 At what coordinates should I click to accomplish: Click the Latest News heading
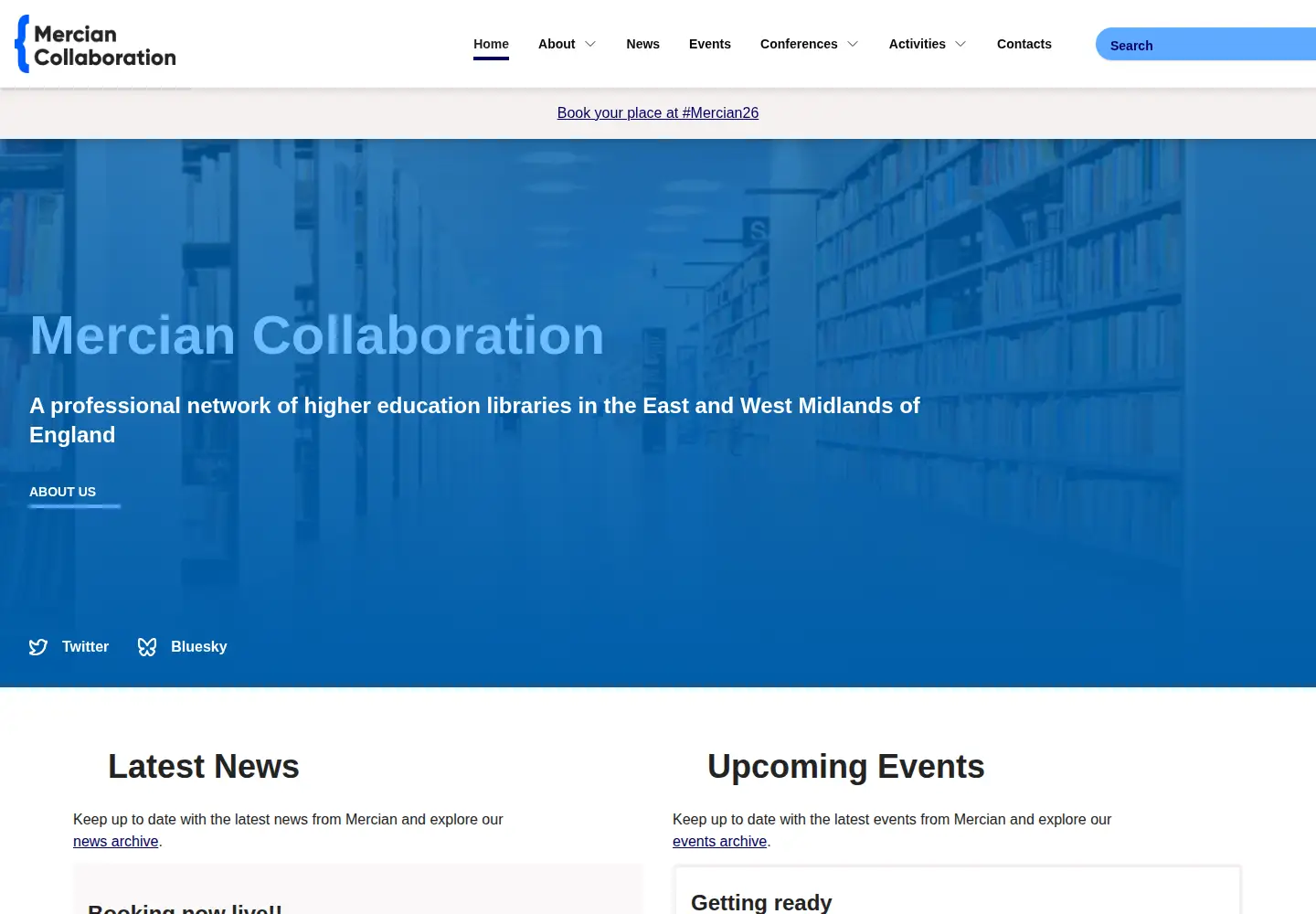[x=204, y=766]
